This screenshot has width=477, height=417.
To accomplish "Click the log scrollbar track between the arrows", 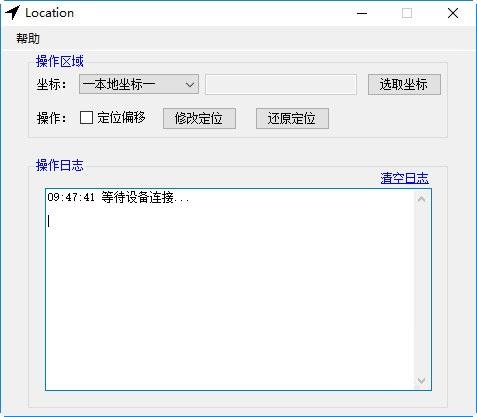I will (421, 289).
